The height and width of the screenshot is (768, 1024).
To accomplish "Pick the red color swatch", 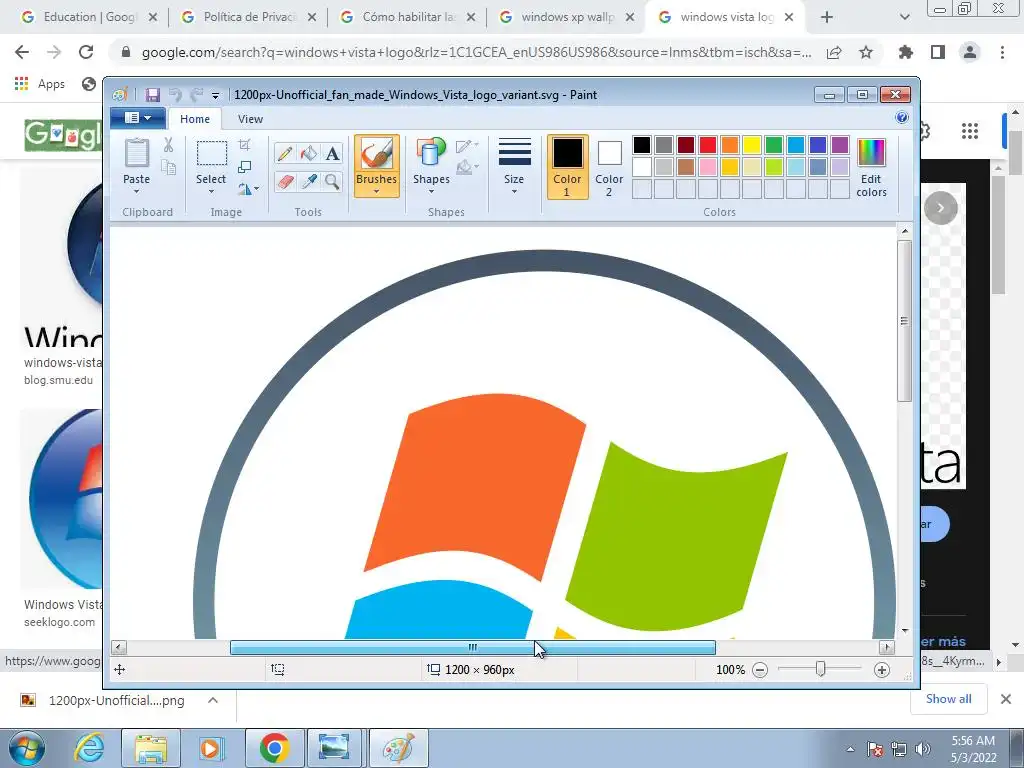I will (x=708, y=144).
